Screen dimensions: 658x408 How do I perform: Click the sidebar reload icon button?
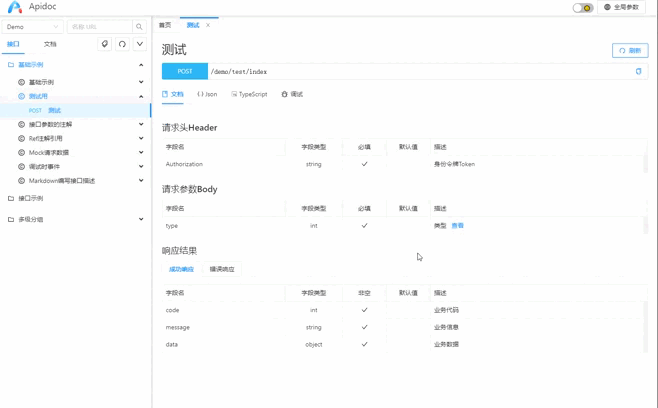pos(122,44)
